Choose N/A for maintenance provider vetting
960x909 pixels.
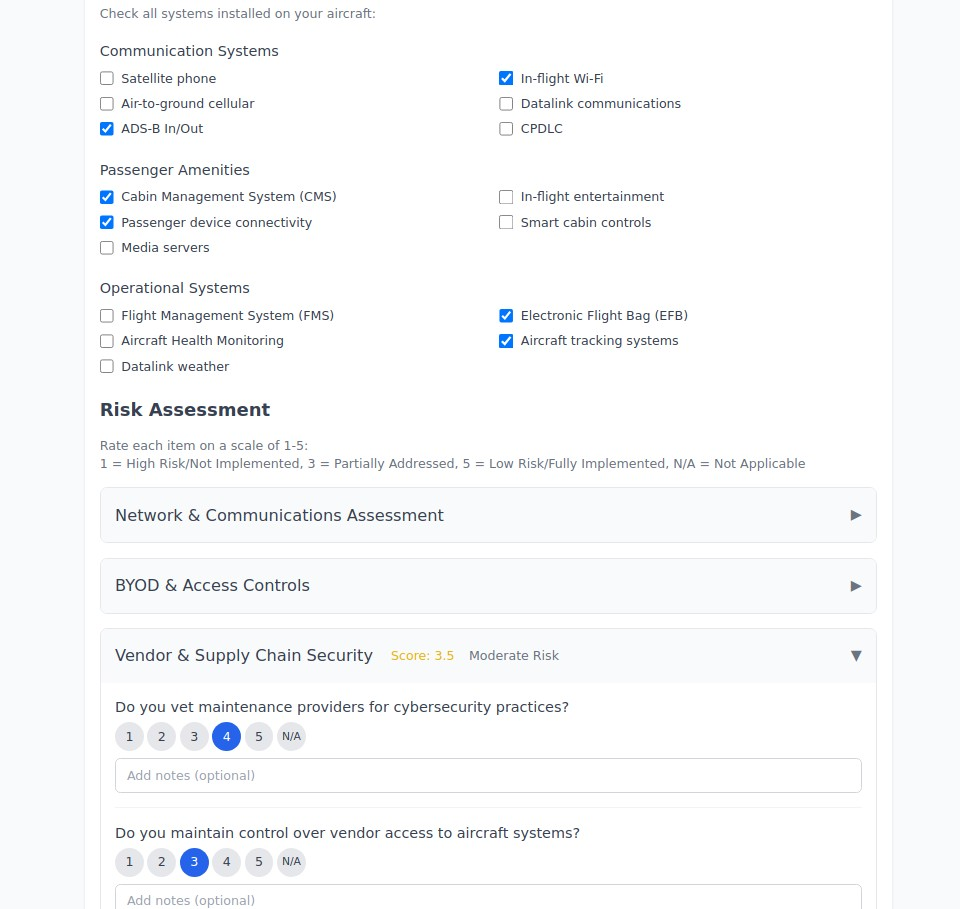291,737
